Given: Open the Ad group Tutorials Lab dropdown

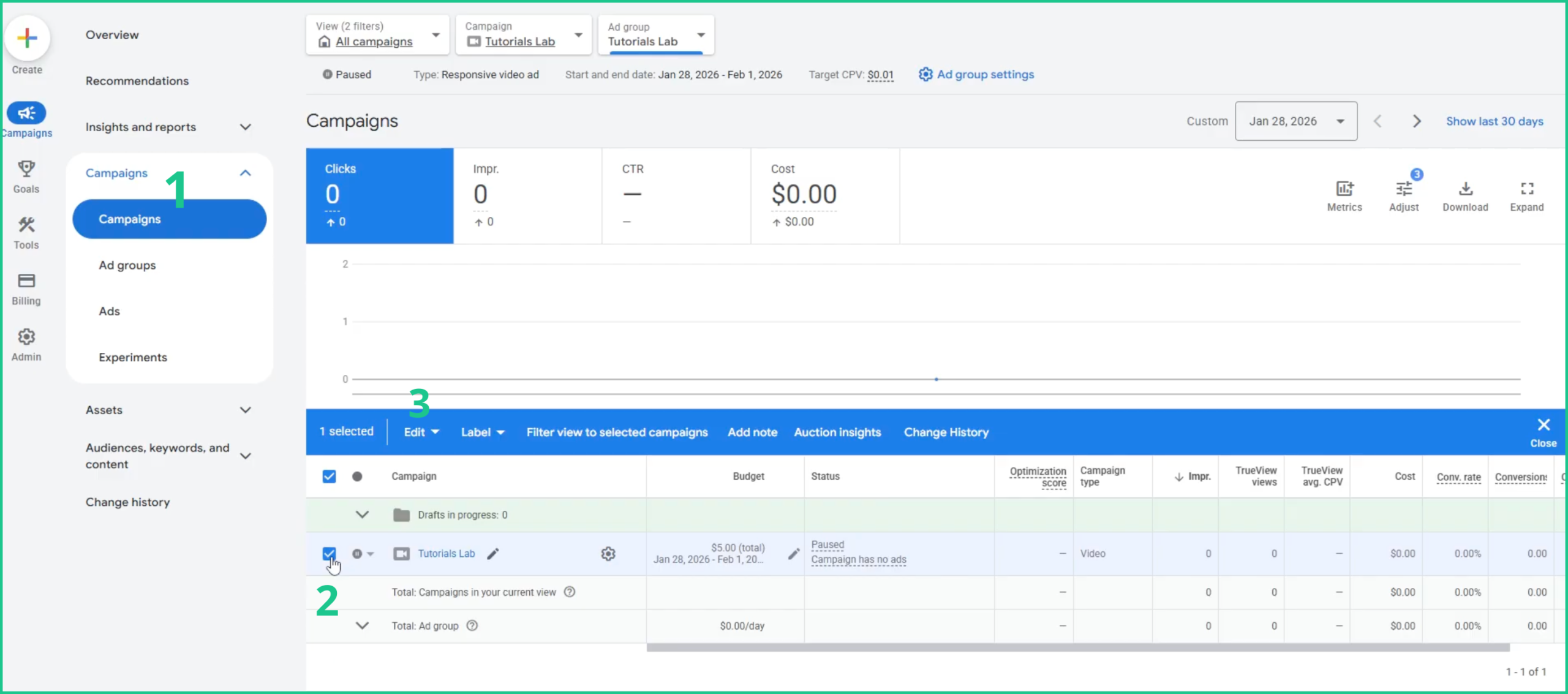Looking at the screenshot, I should [656, 35].
